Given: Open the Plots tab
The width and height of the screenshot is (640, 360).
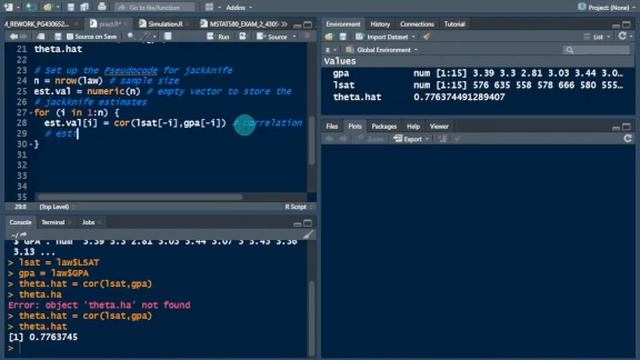Looking at the screenshot, I should [x=355, y=127].
